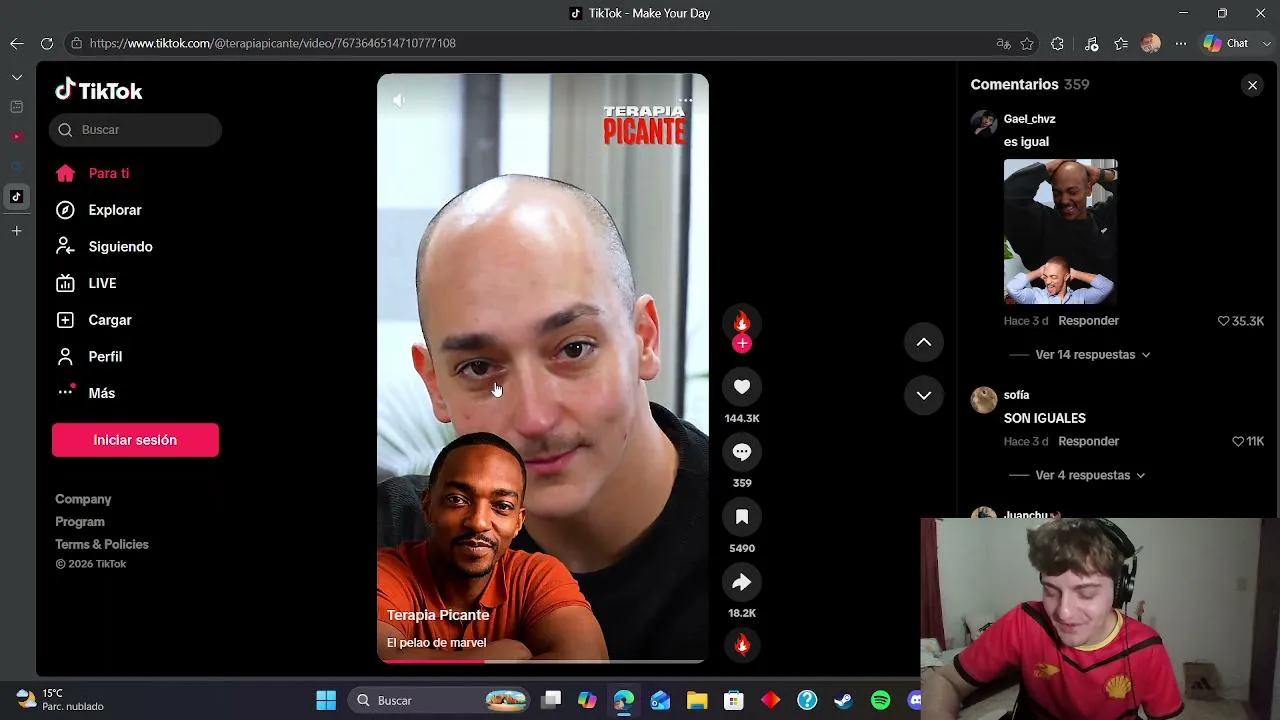Viewport: 1280px width, 720px height.
Task: Unmute the video with the speaker icon
Action: point(399,100)
